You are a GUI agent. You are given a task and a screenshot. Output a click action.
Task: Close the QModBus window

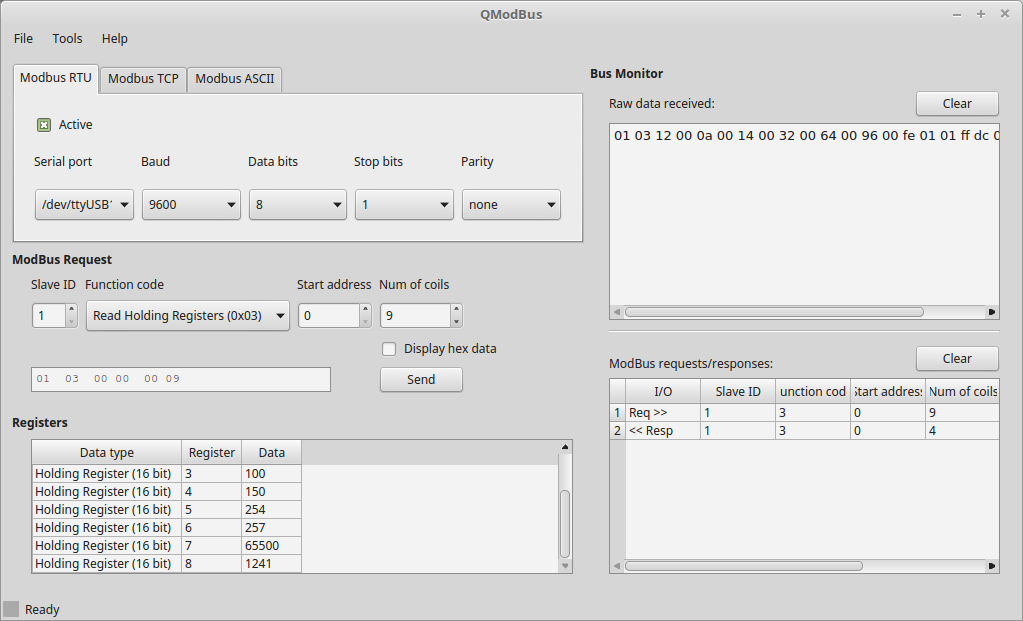click(x=1005, y=14)
